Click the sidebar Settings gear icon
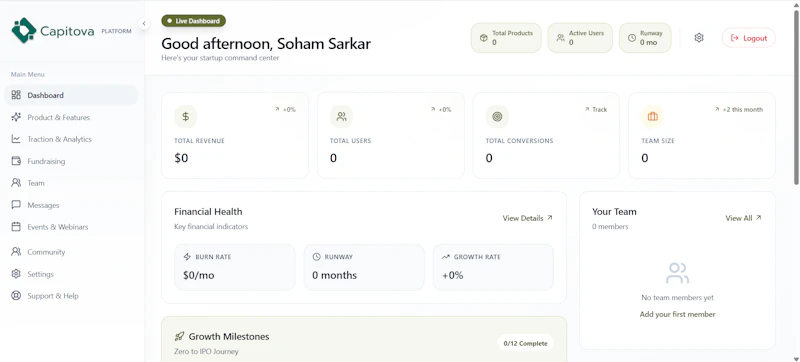The width and height of the screenshot is (800, 362). (x=16, y=274)
